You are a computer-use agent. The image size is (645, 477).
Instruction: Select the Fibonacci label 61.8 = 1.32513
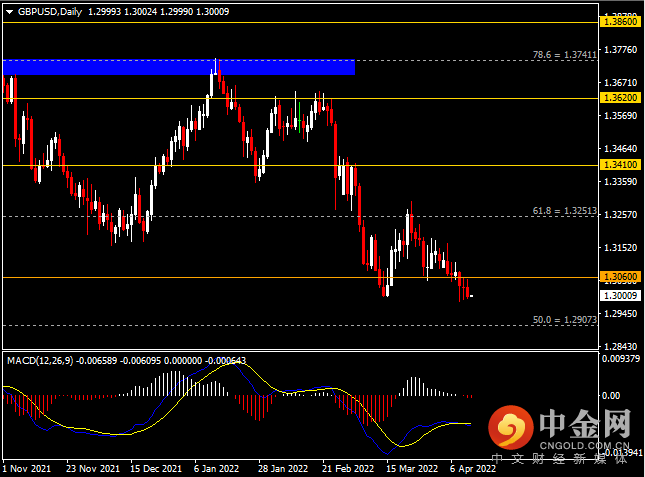564,211
